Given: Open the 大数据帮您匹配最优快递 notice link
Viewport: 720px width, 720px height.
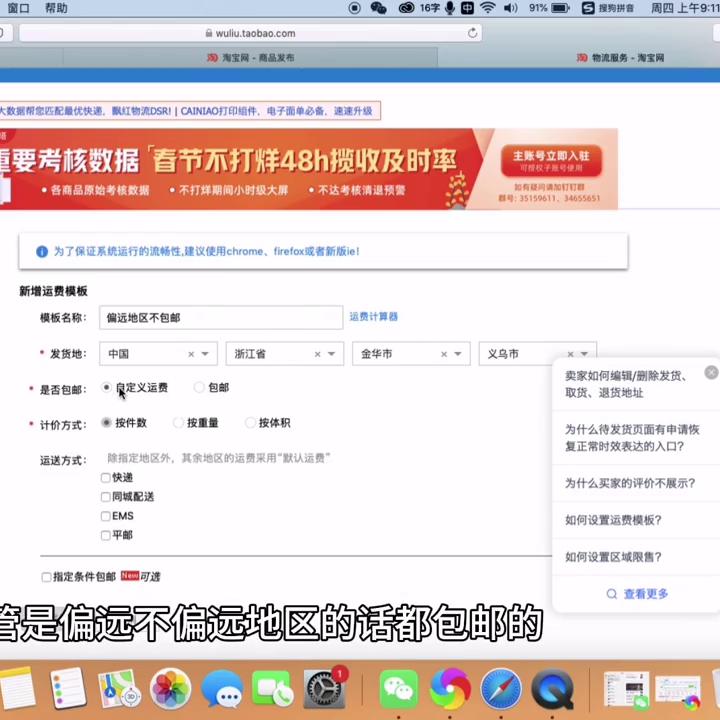Looking at the screenshot, I should click(85, 111).
